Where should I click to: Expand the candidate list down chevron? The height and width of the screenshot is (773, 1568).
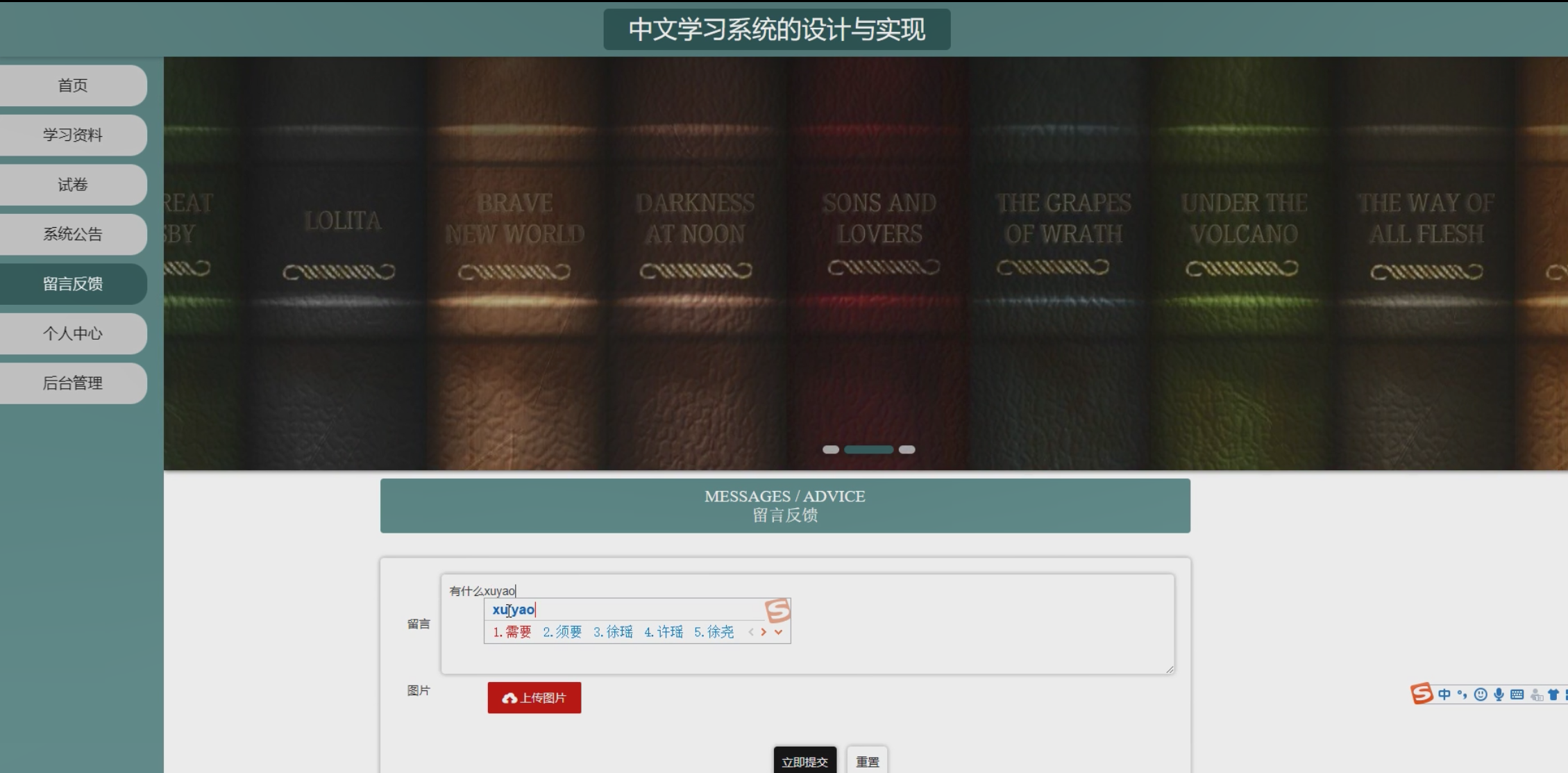pos(778,632)
